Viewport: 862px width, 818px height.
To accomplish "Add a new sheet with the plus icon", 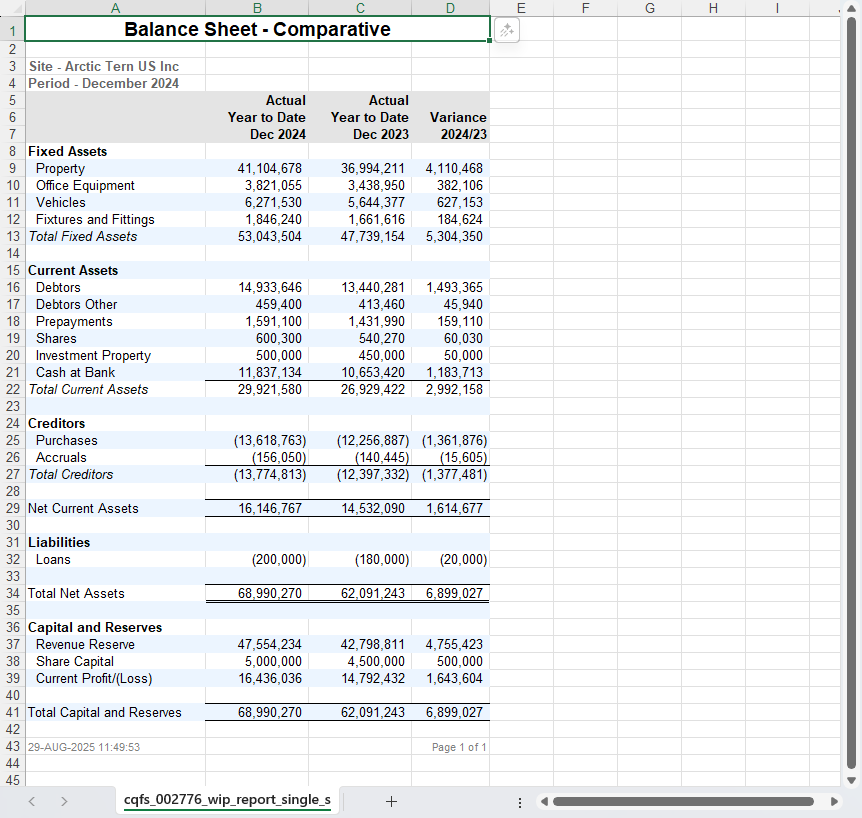I will point(391,801).
